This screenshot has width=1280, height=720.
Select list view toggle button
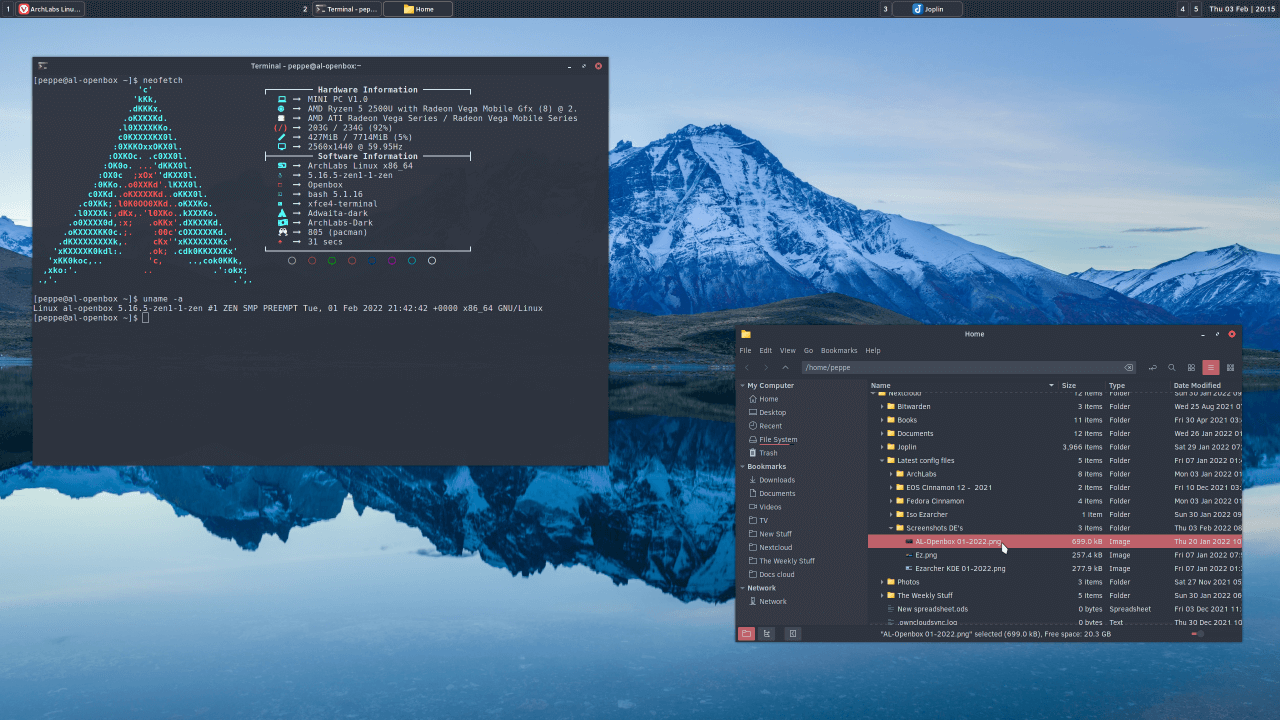point(1211,368)
